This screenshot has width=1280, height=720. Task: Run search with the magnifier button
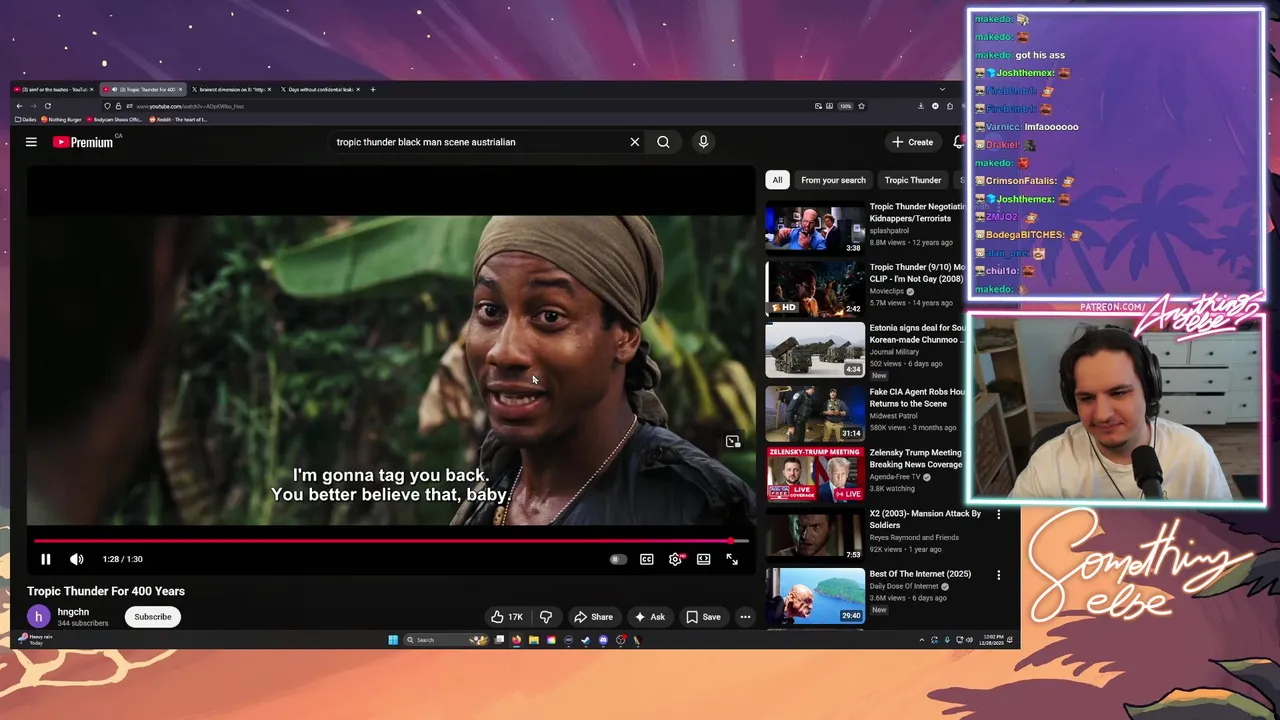[x=663, y=142]
